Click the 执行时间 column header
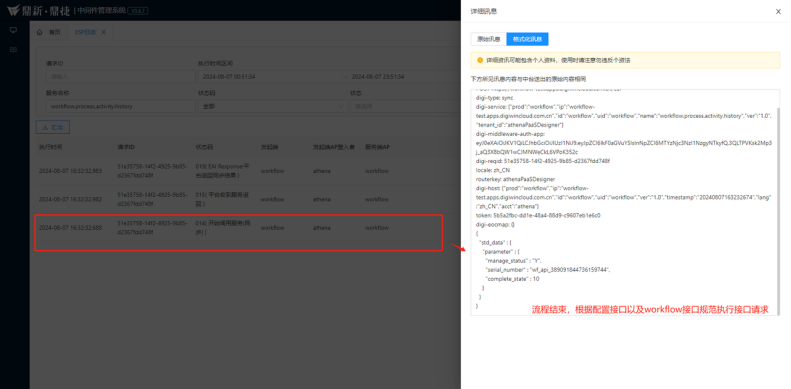Viewport: 791px width, 389px height. pos(50,147)
